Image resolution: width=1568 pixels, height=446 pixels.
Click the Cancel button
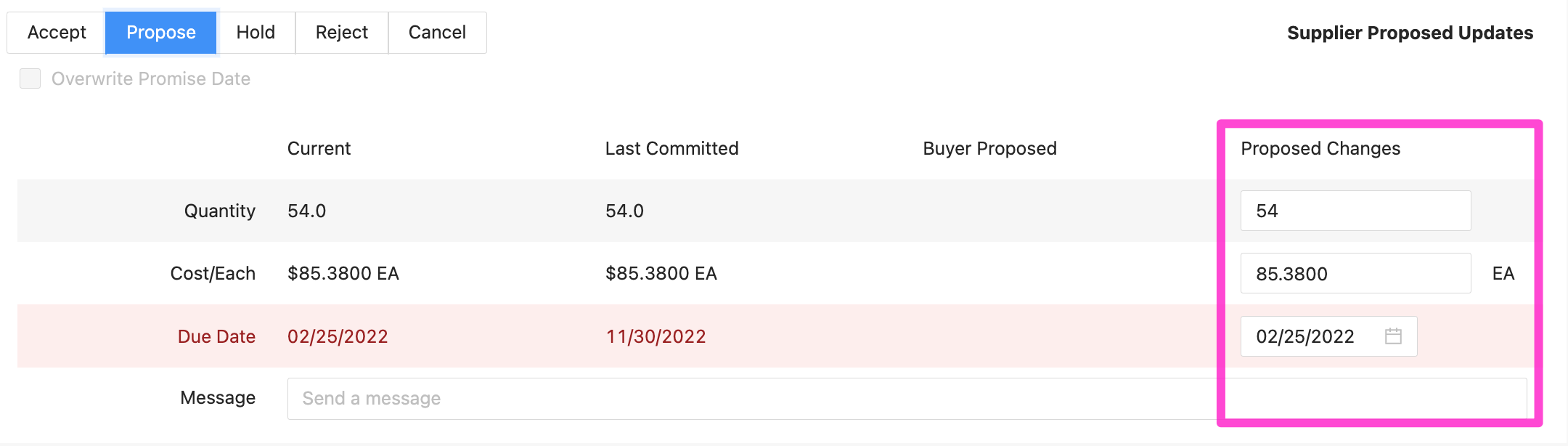pos(437,33)
